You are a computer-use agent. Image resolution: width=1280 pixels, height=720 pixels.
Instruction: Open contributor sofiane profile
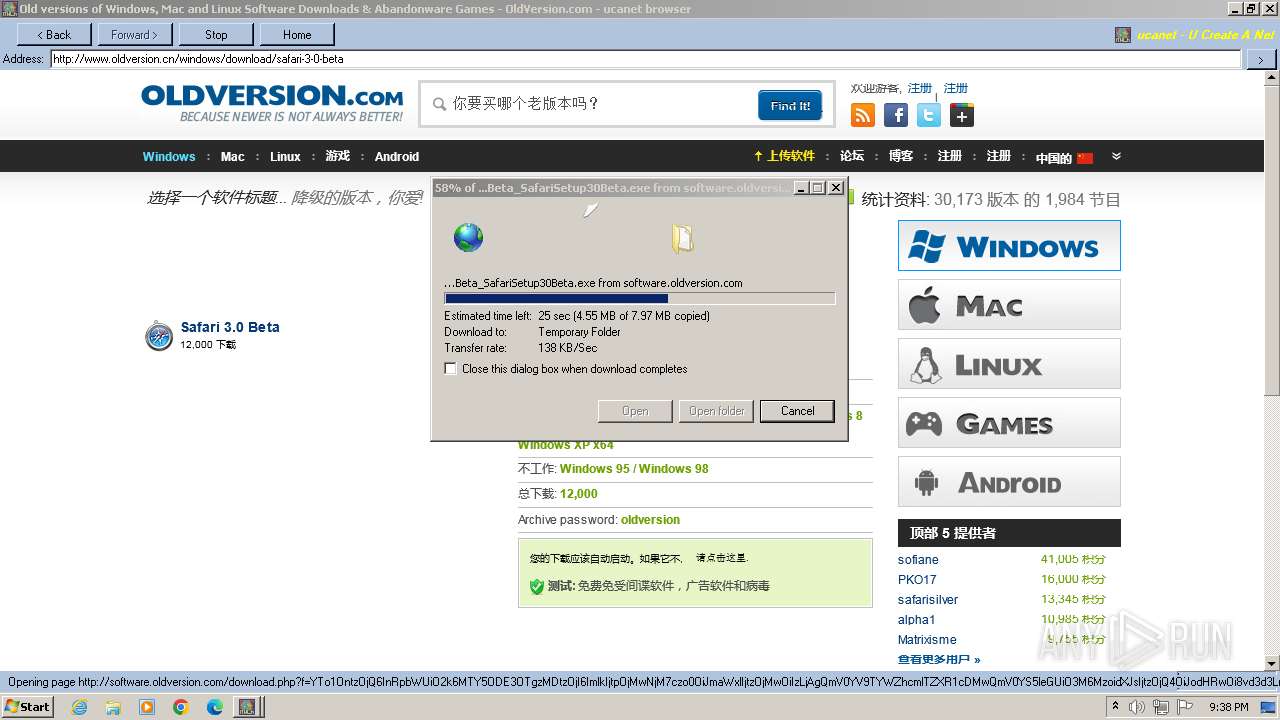[918, 560]
